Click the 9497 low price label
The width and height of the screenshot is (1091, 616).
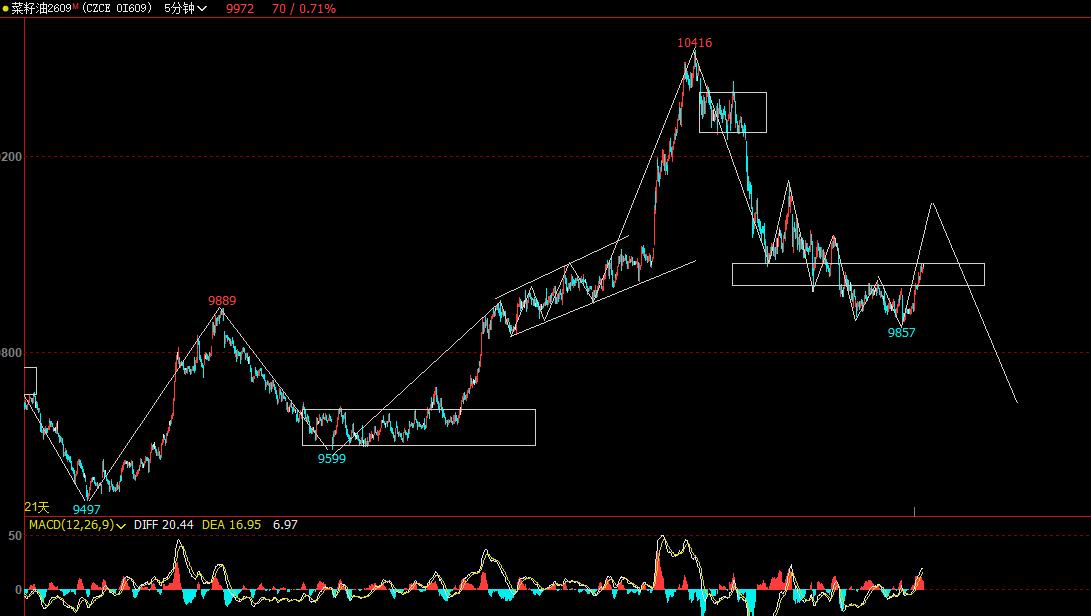pyautogui.click(x=87, y=510)
